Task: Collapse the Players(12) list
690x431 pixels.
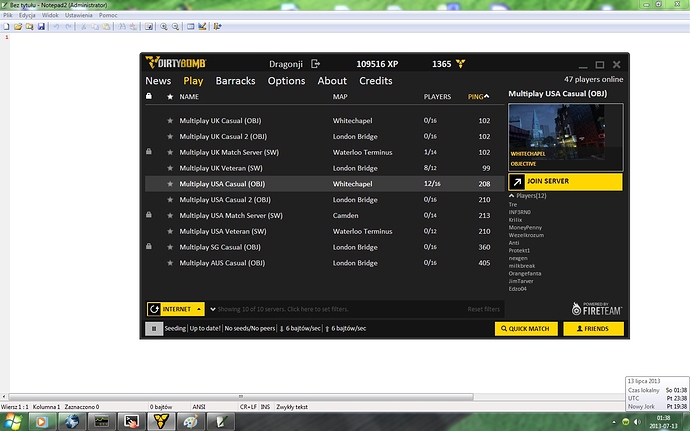Action: tap(513, 195)
